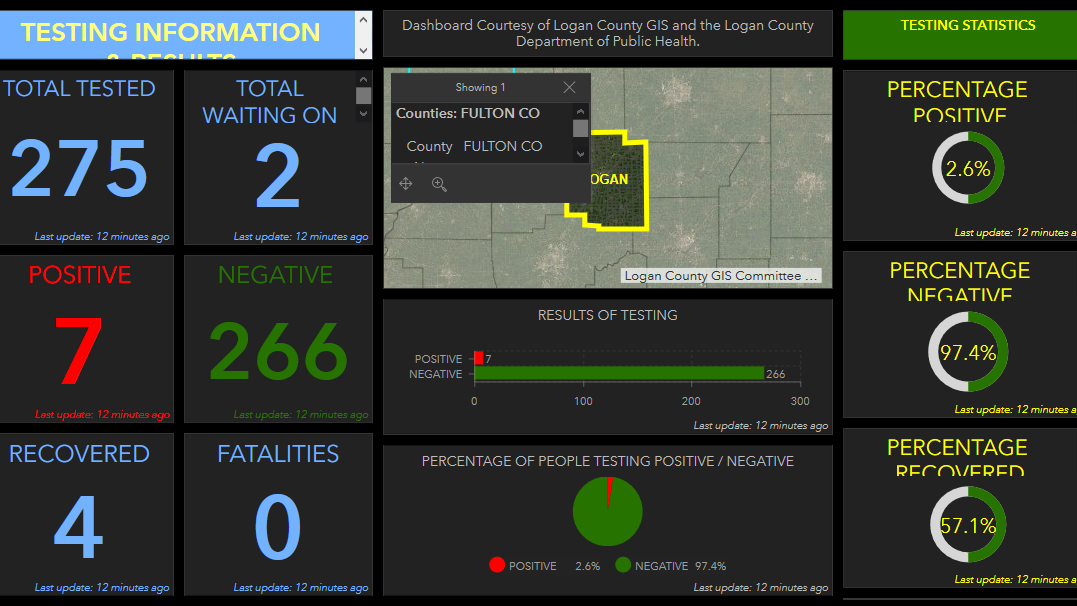Close the Fulton Co map popup
Viewport: 1077px width, 606px height.
click(x=569, y=88)
